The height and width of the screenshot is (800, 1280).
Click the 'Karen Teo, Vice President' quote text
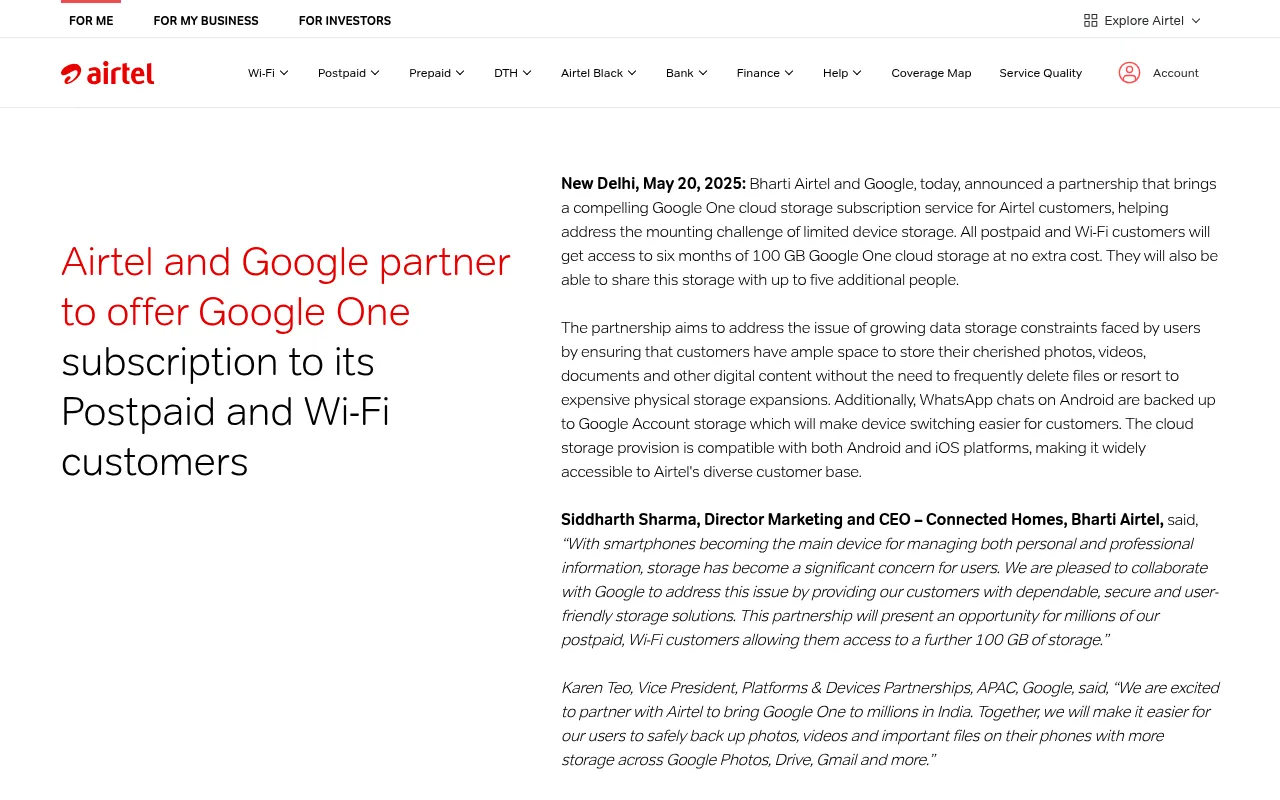pyautogui.click(x=648, y=688)
